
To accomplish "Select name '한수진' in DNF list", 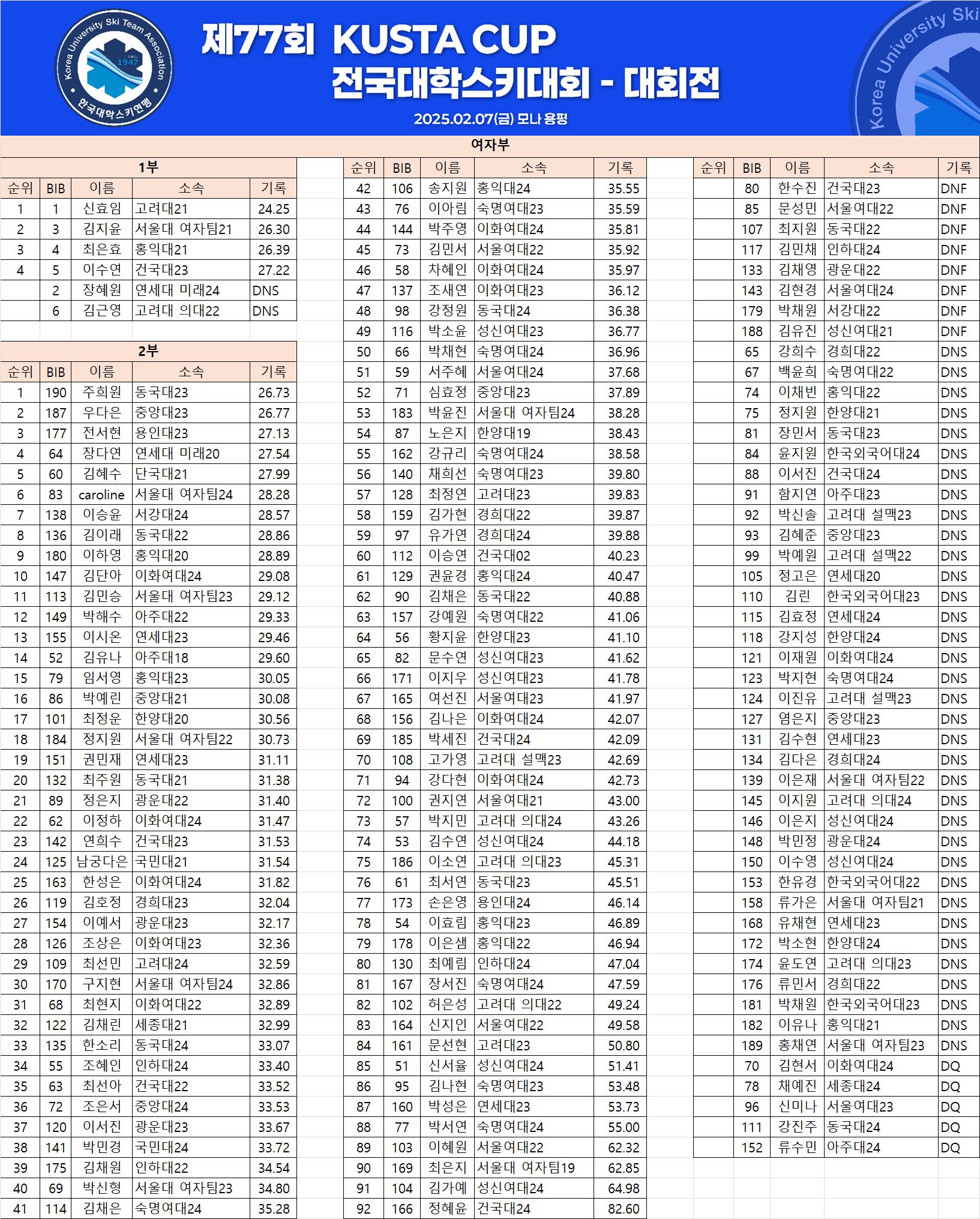I will tap(797, 188).
